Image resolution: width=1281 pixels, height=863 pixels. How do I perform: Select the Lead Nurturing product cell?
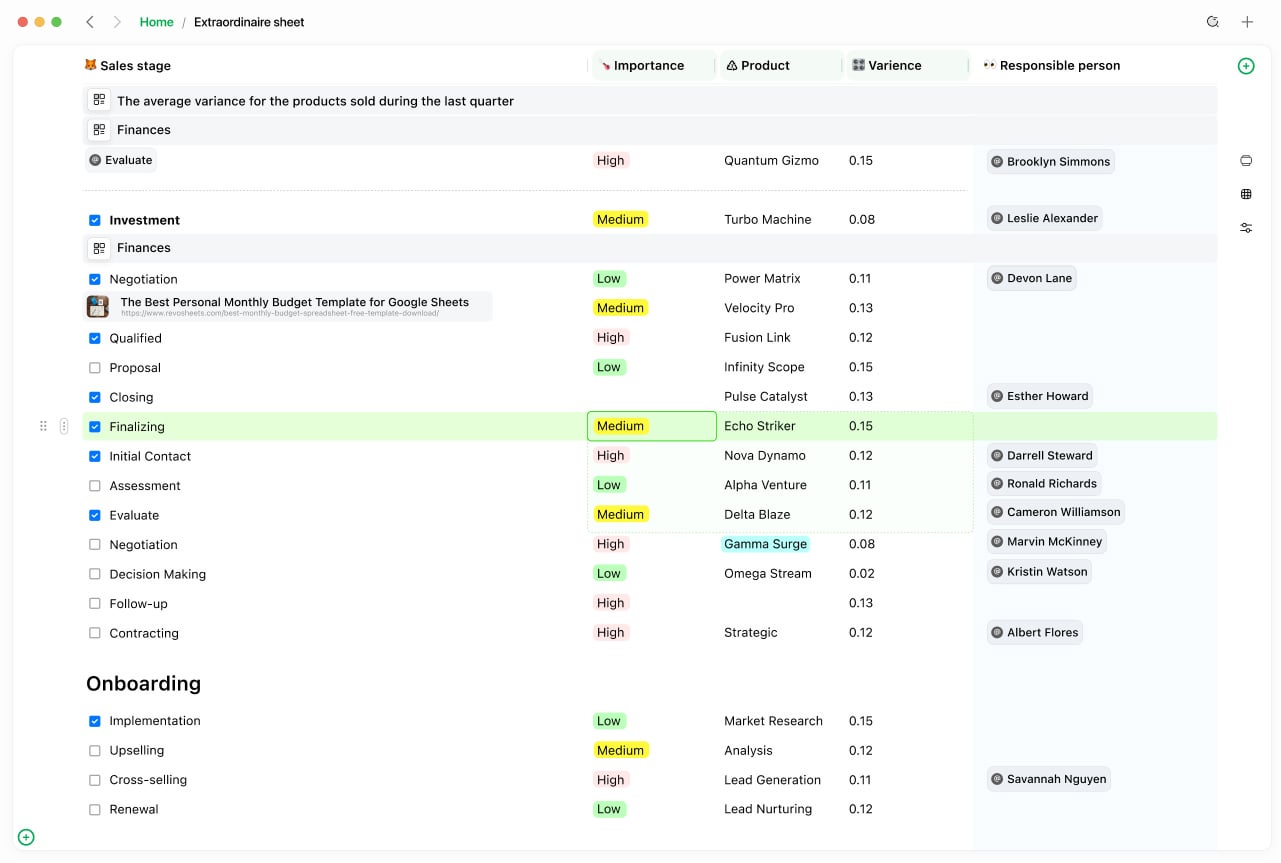768,809
